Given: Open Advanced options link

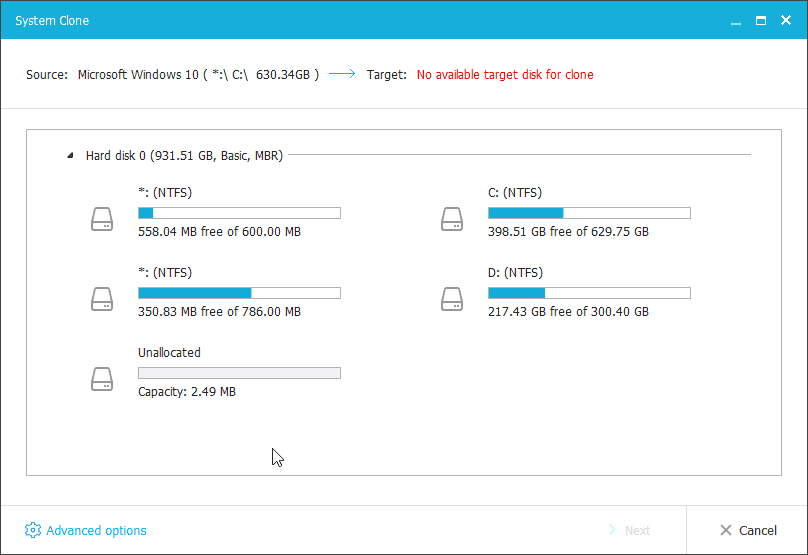Looking at the screenshot, I should pos(96,530).
